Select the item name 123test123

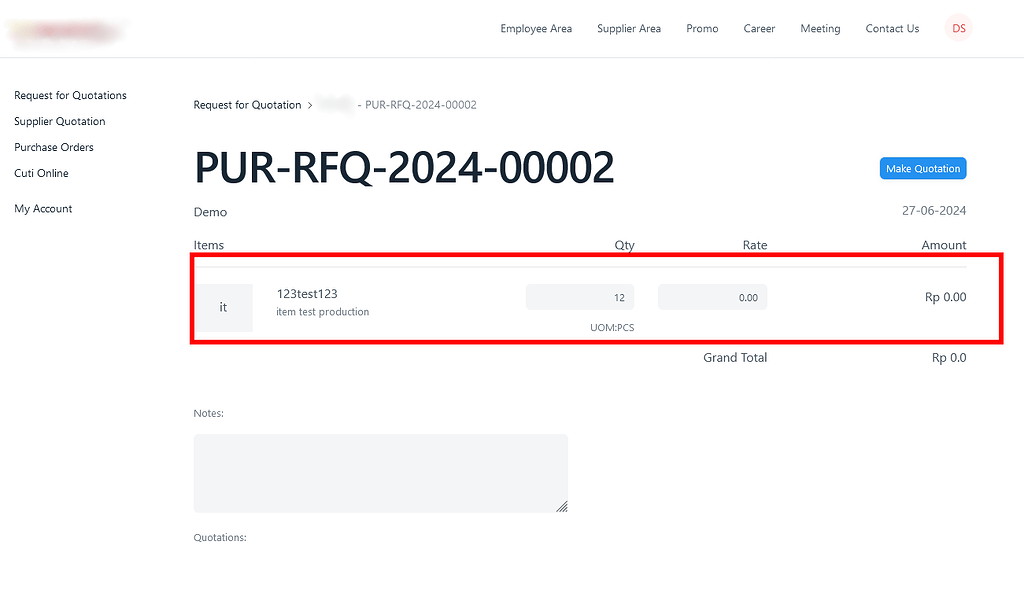pos(306,293)
